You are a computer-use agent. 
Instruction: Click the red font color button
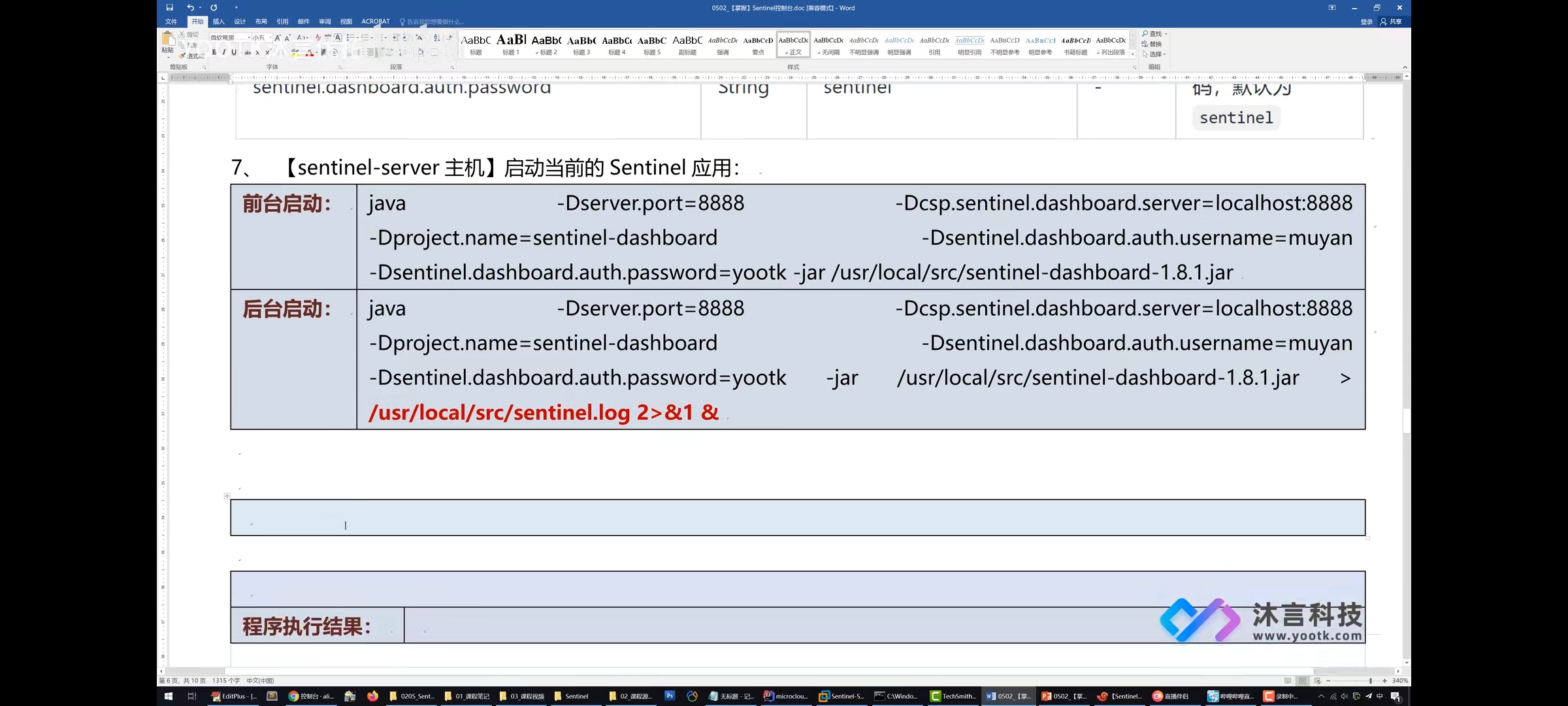tap(310, 52)
